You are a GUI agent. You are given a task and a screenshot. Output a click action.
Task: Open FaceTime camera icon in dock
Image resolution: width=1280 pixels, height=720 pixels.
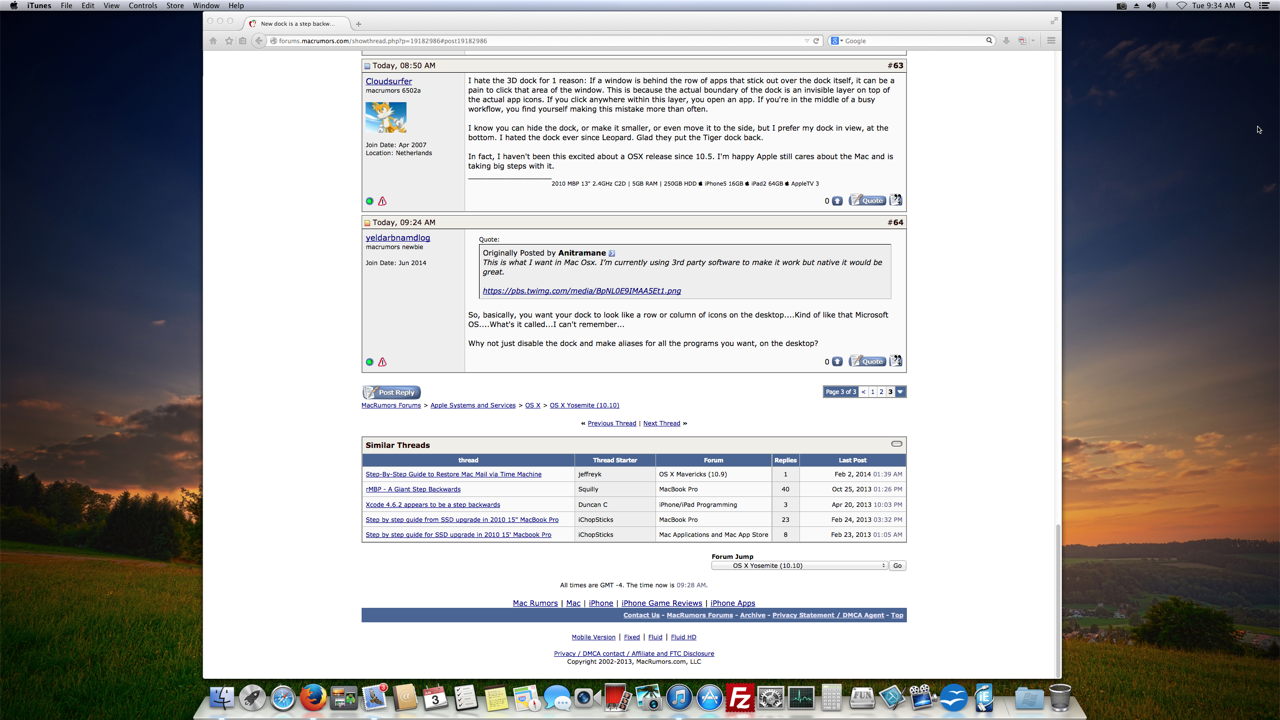pos(587,697)
